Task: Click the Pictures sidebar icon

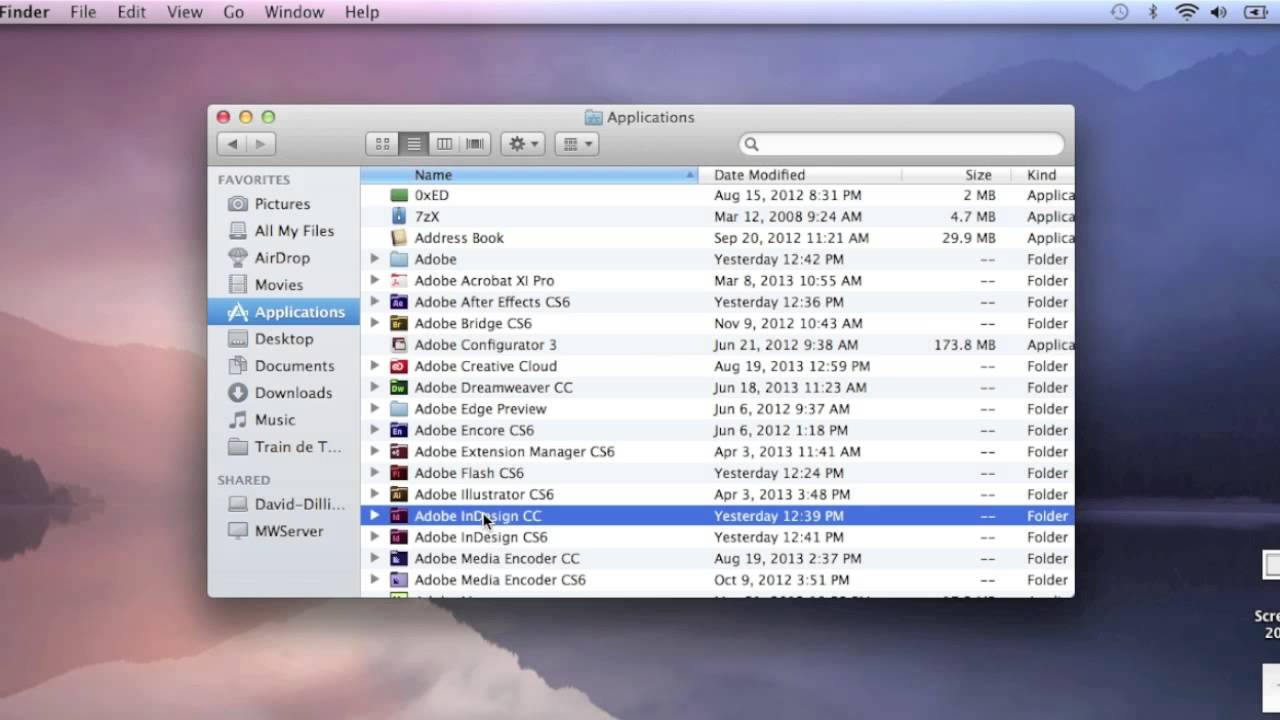Action: coord(237,204)
